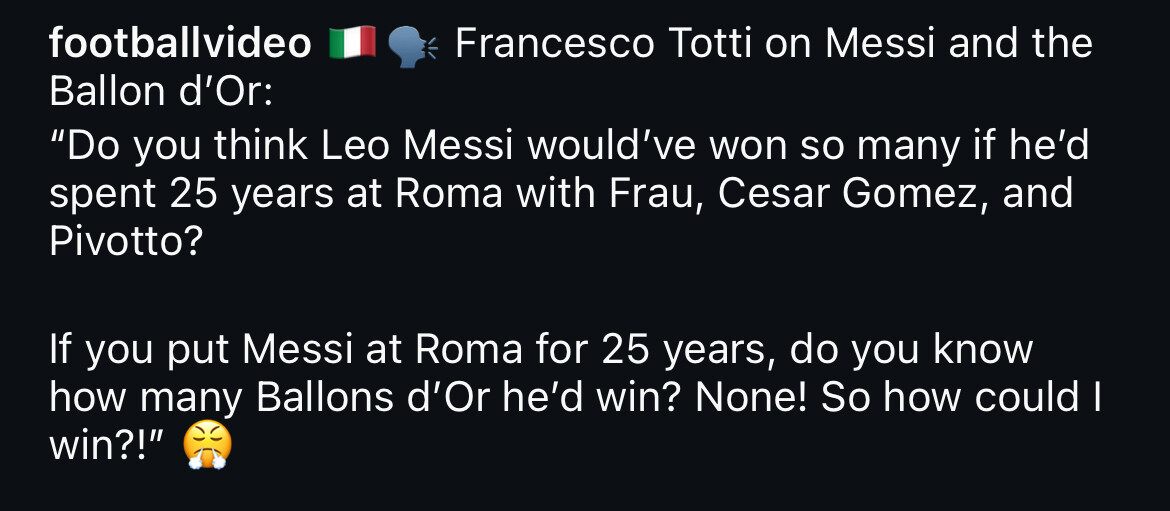
Task: Click the word "win?!" before the emoji
Action: pyautogui.click(x=110, y=446)
